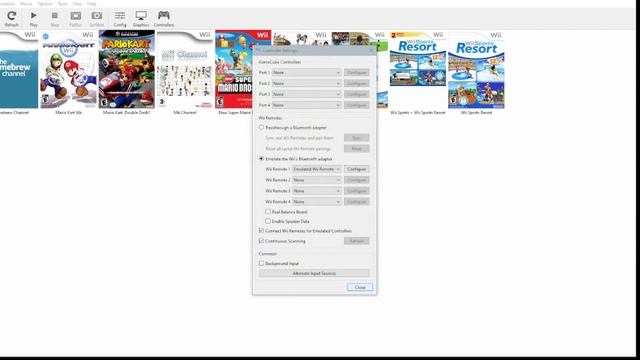Select Passthrough a Bluetooth adapter radio
This screenshot has height=360, width=640.
pos(261,127)
